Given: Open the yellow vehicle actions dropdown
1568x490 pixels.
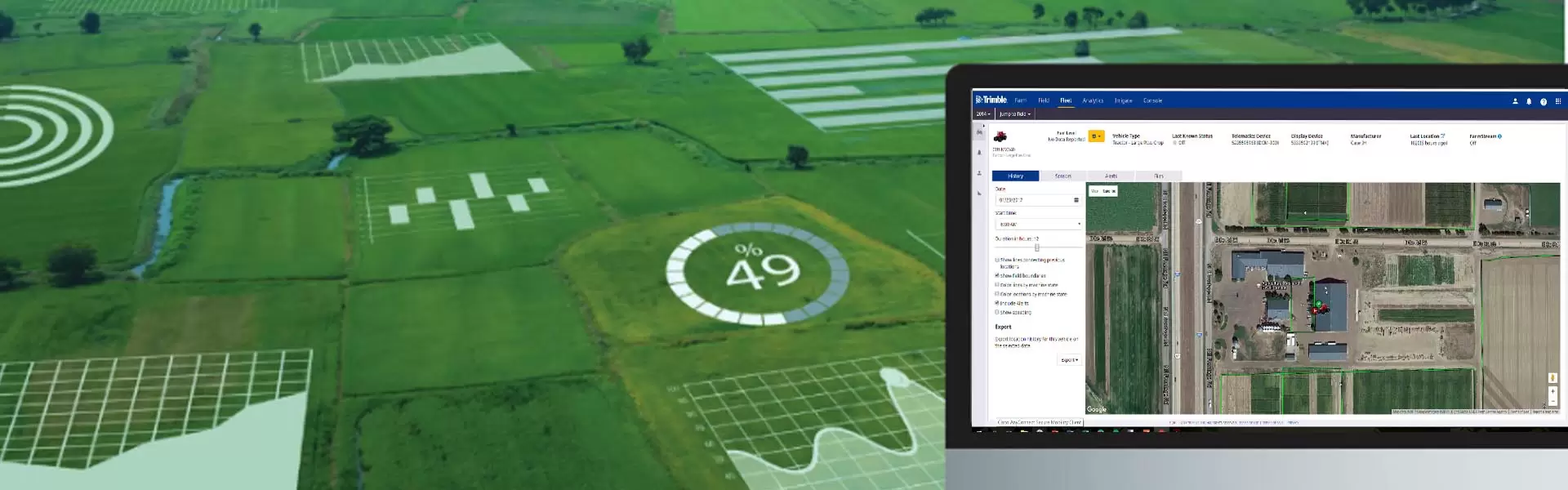Looking at the screenshot, I should (1097, 136).
